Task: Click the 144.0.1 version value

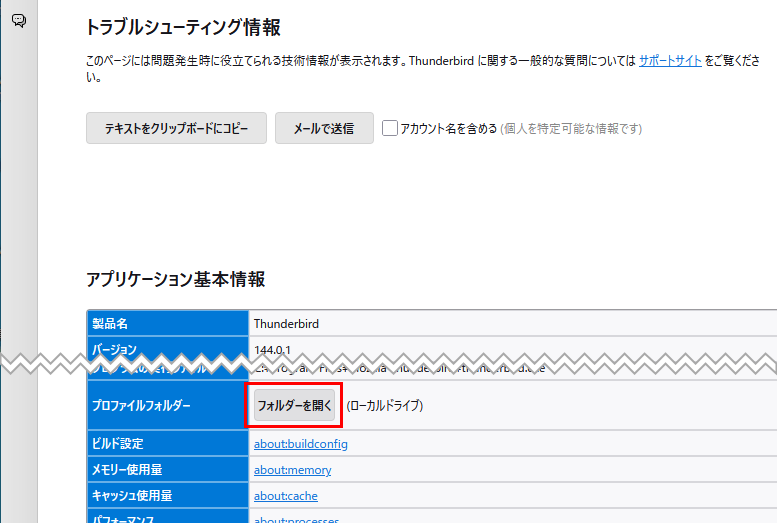Action: [272, 350]
